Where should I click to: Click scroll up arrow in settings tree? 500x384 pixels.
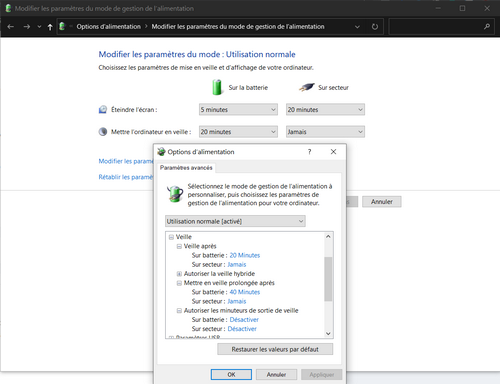328,236
